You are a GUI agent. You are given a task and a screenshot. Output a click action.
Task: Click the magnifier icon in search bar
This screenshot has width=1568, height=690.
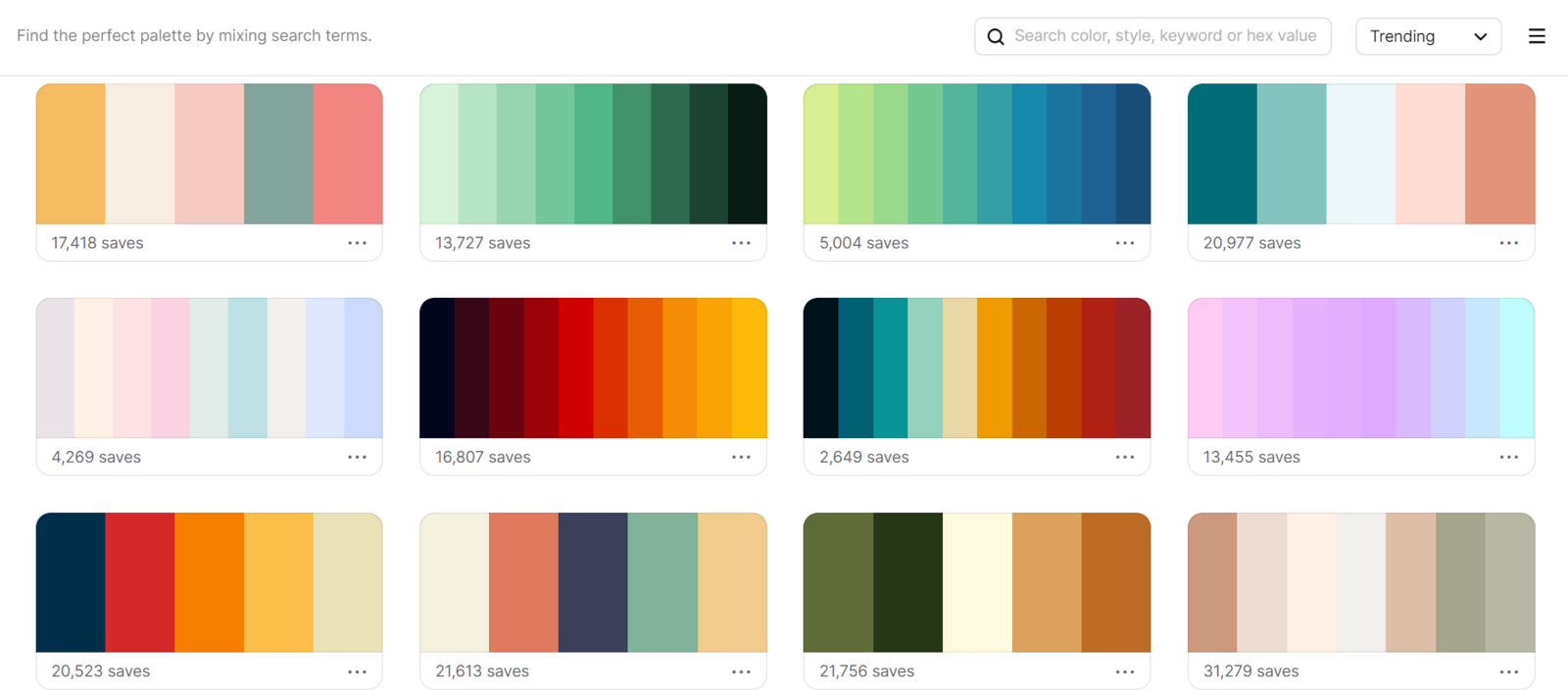point(996,36)
